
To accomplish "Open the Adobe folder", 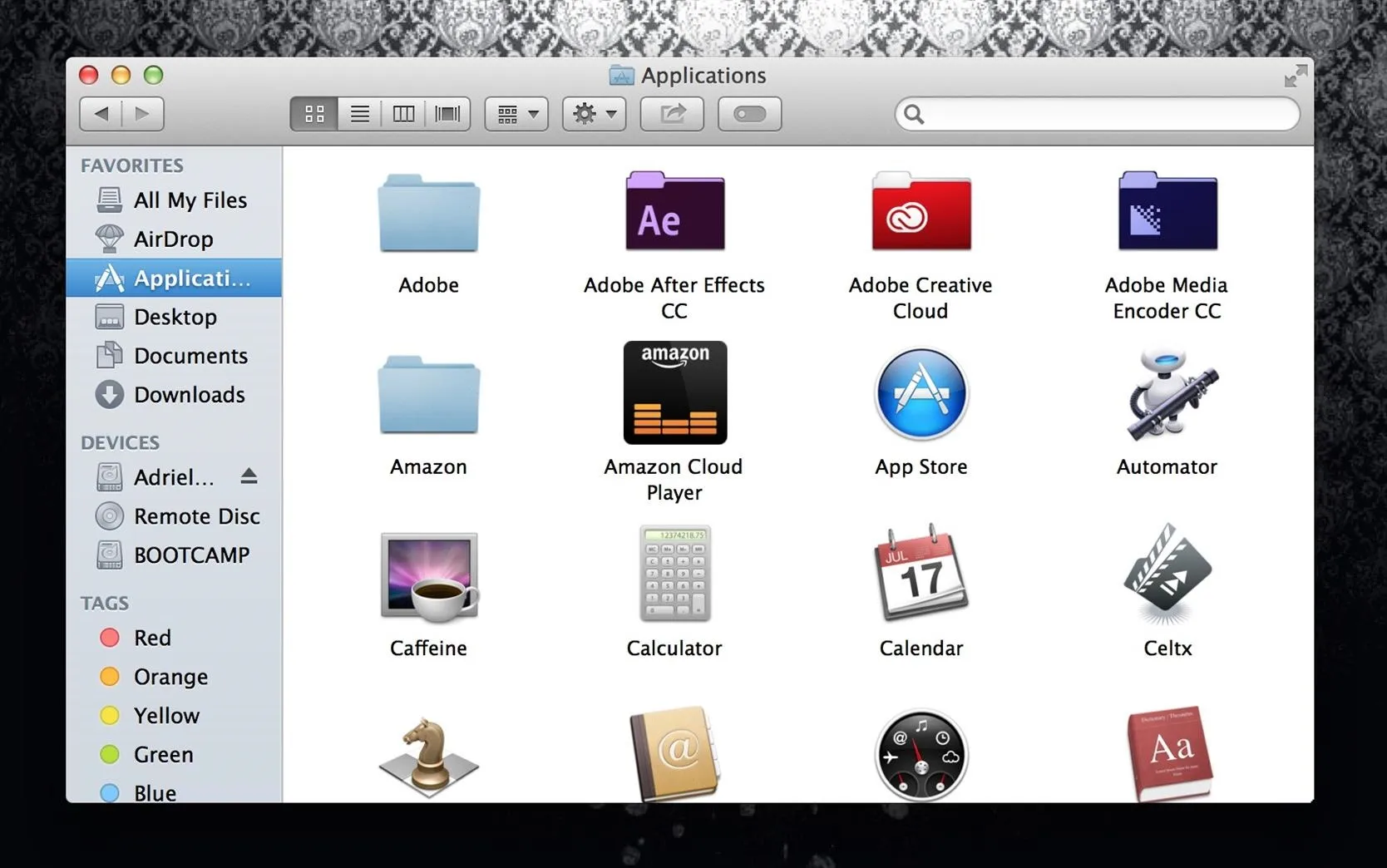I will [x=428, y=212].
